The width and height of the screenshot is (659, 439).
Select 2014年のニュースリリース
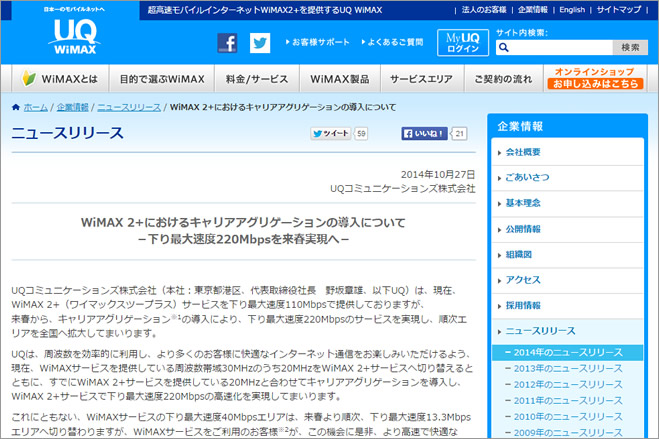567,352
